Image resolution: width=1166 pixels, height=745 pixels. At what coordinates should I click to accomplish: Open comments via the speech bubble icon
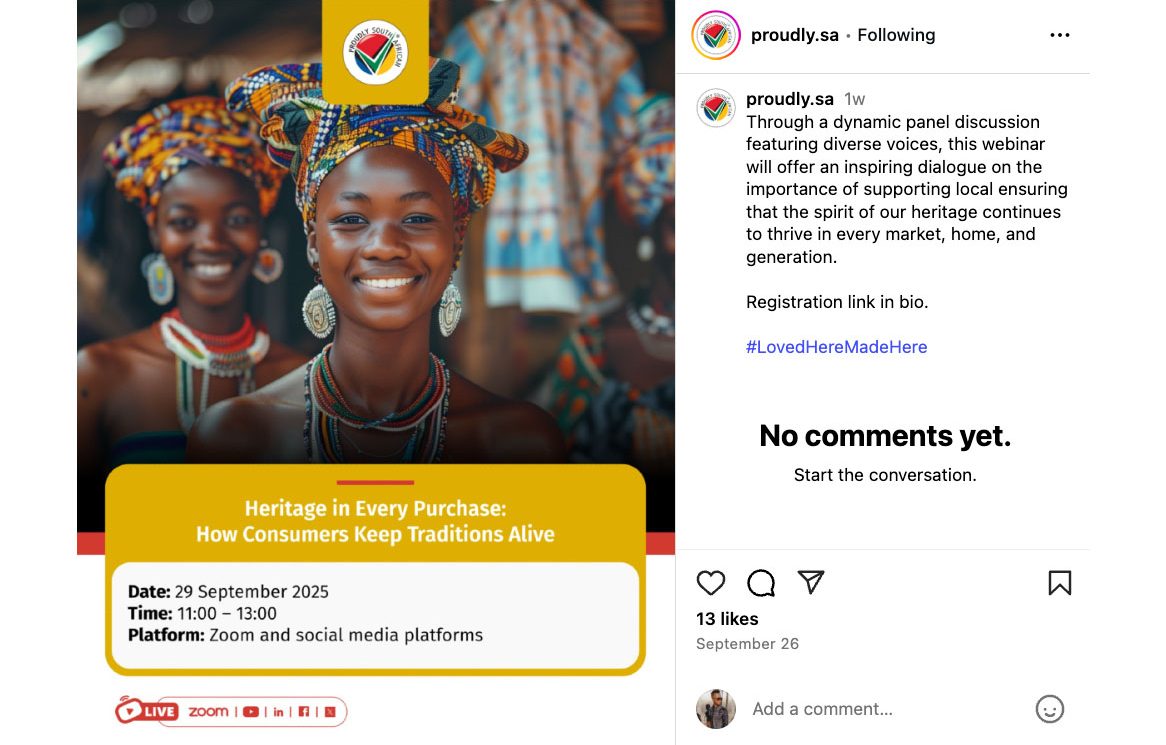(x=761, y=583)
